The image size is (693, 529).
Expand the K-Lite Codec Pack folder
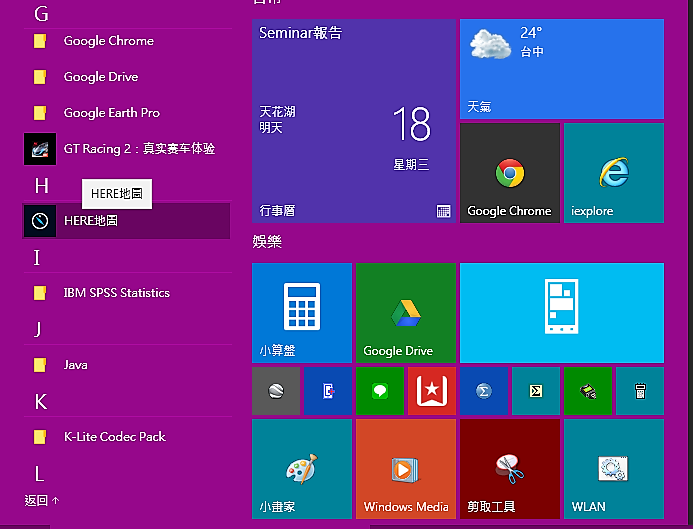[126, 437]
